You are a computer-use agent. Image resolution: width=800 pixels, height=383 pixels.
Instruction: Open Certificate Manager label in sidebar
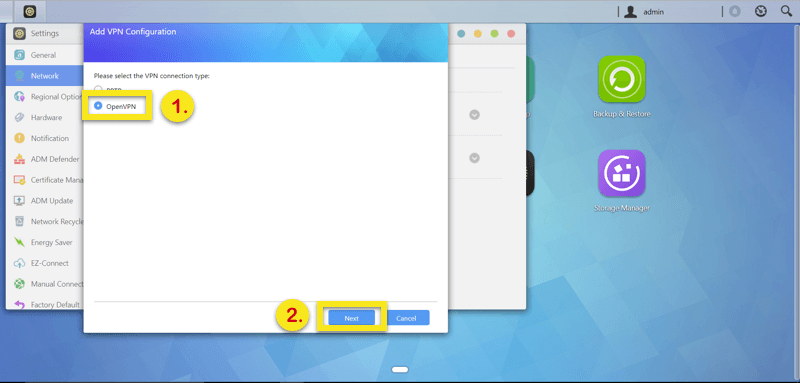pyautogui.click(x=57, y=180)
